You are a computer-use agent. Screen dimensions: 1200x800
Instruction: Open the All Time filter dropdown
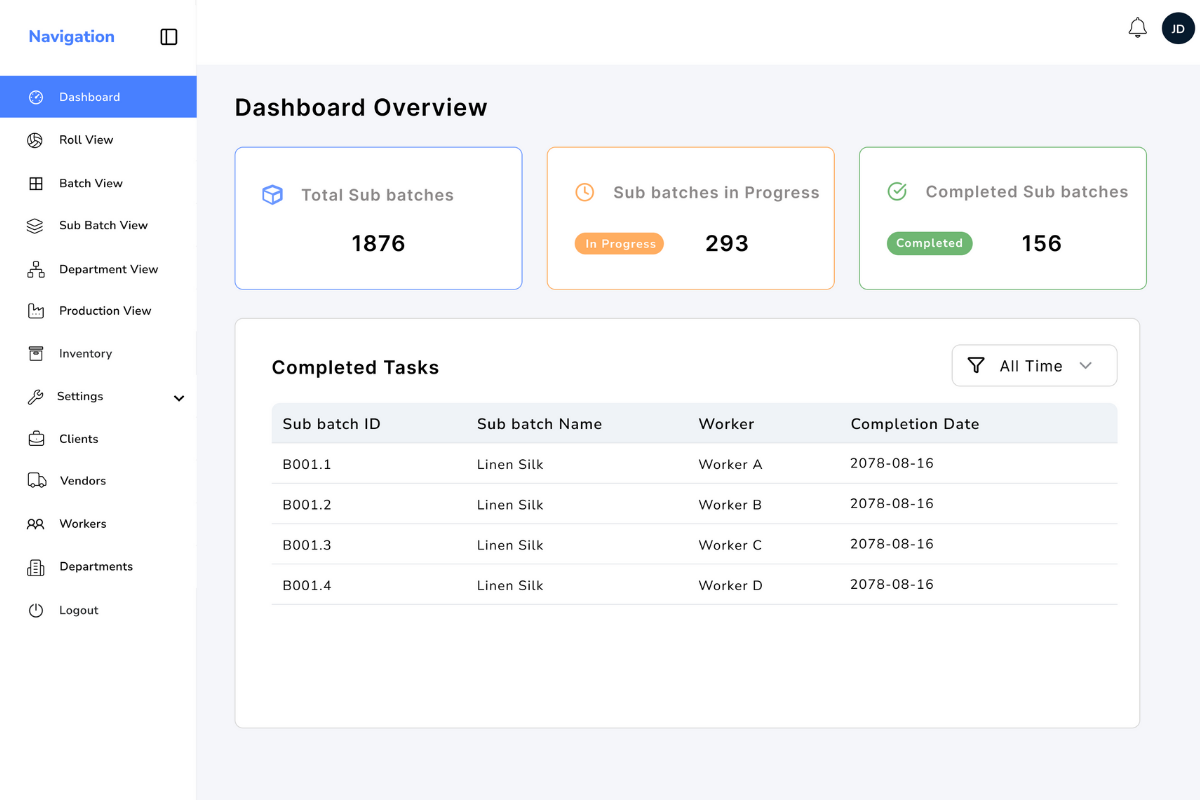(x=1034, y=366)
